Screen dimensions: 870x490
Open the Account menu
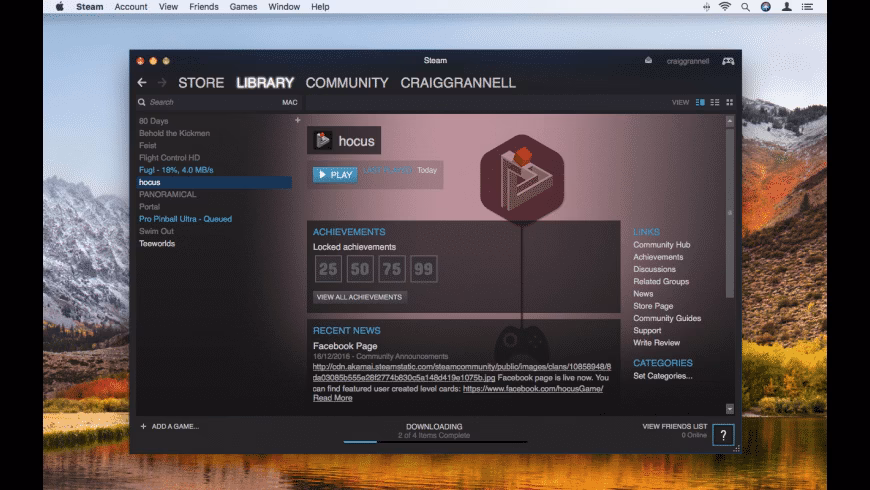coord(131,7)
